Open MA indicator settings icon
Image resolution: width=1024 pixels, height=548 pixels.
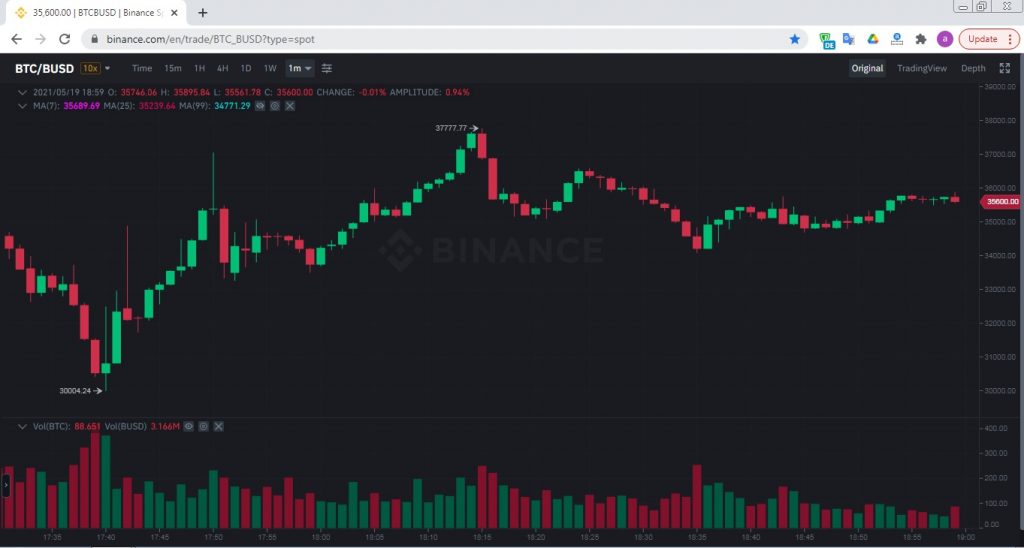(x=275, y=106)
